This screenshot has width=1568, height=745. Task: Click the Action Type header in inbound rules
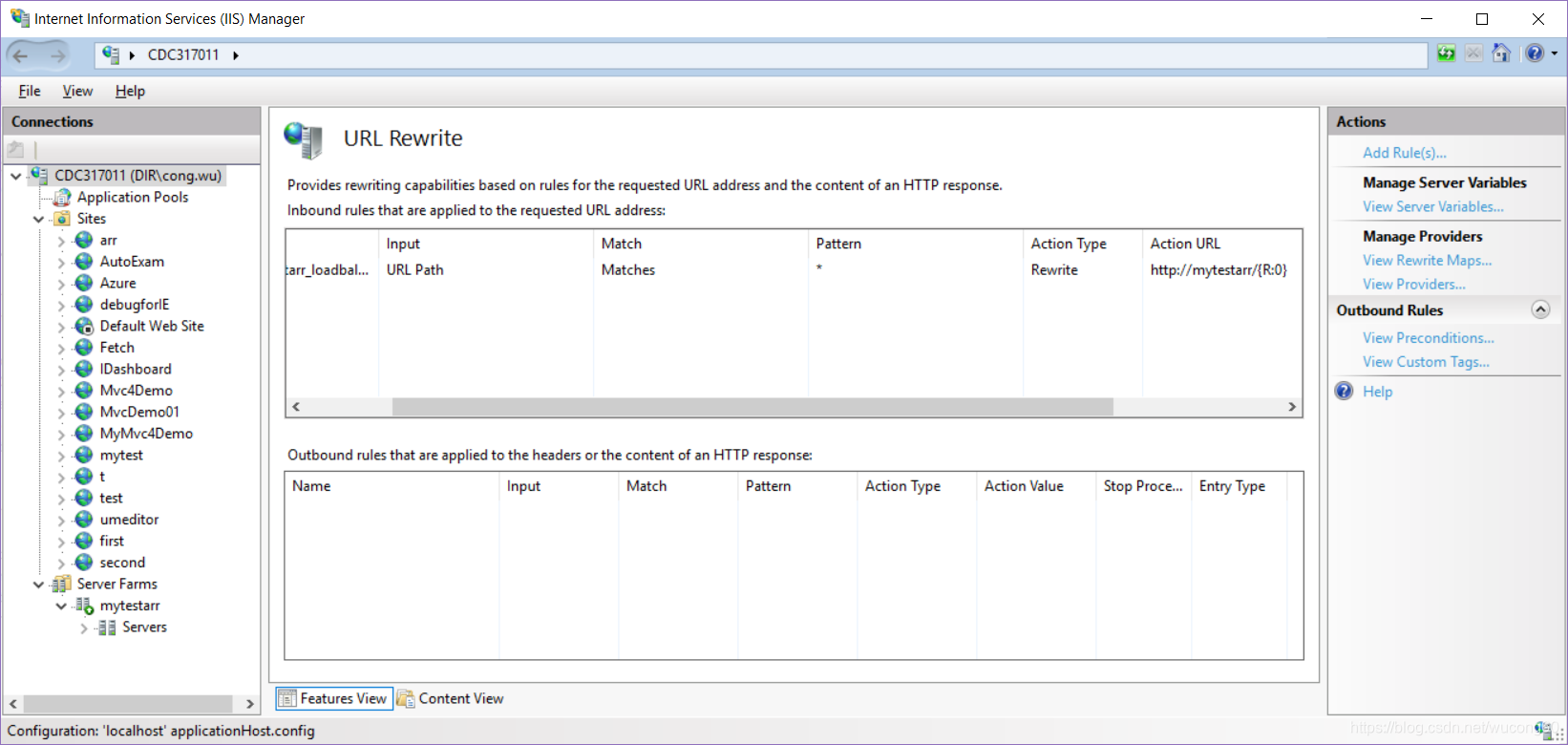1083,244
